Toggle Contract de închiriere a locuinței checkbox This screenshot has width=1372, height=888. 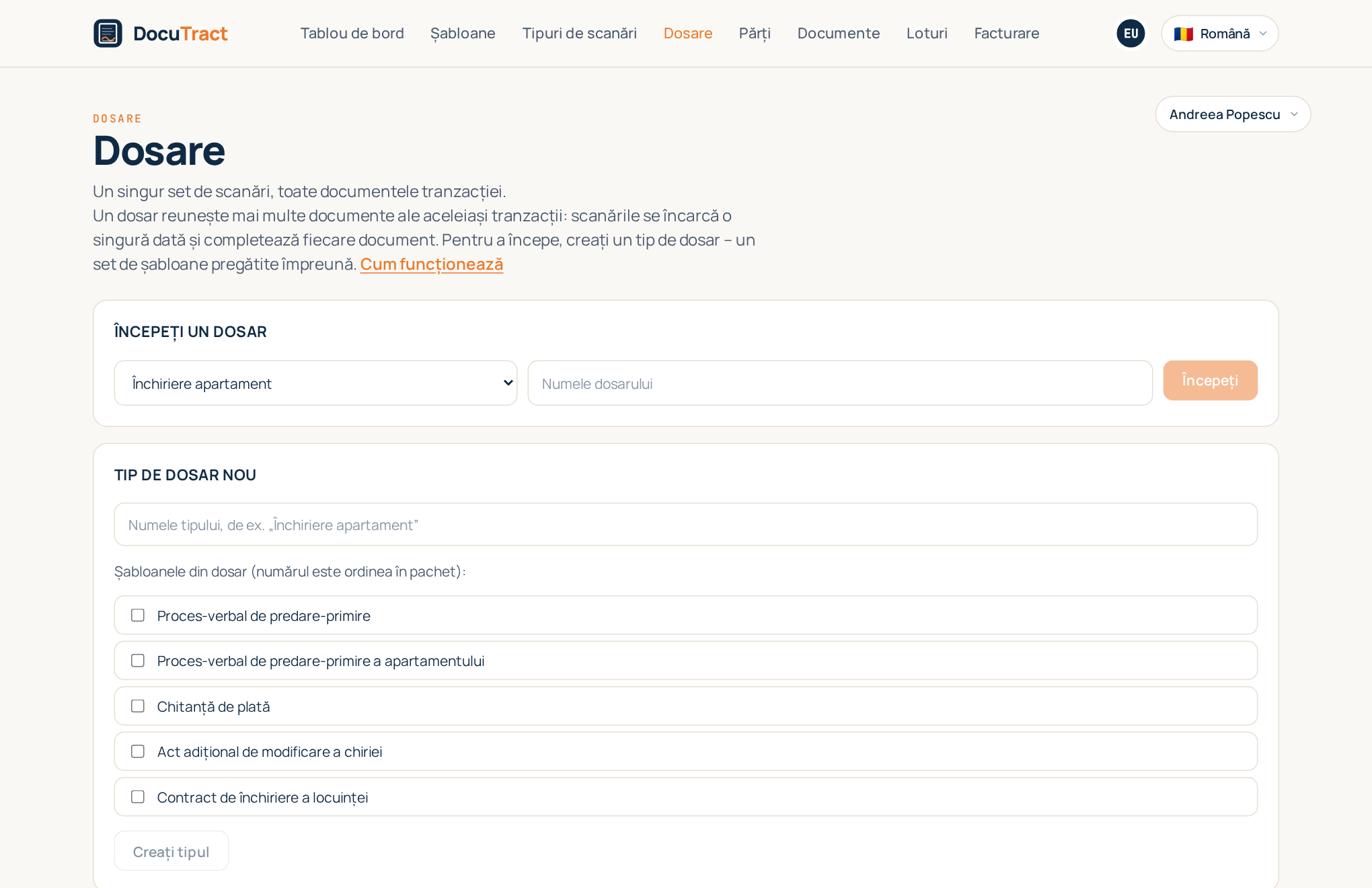tap(138, 797)
